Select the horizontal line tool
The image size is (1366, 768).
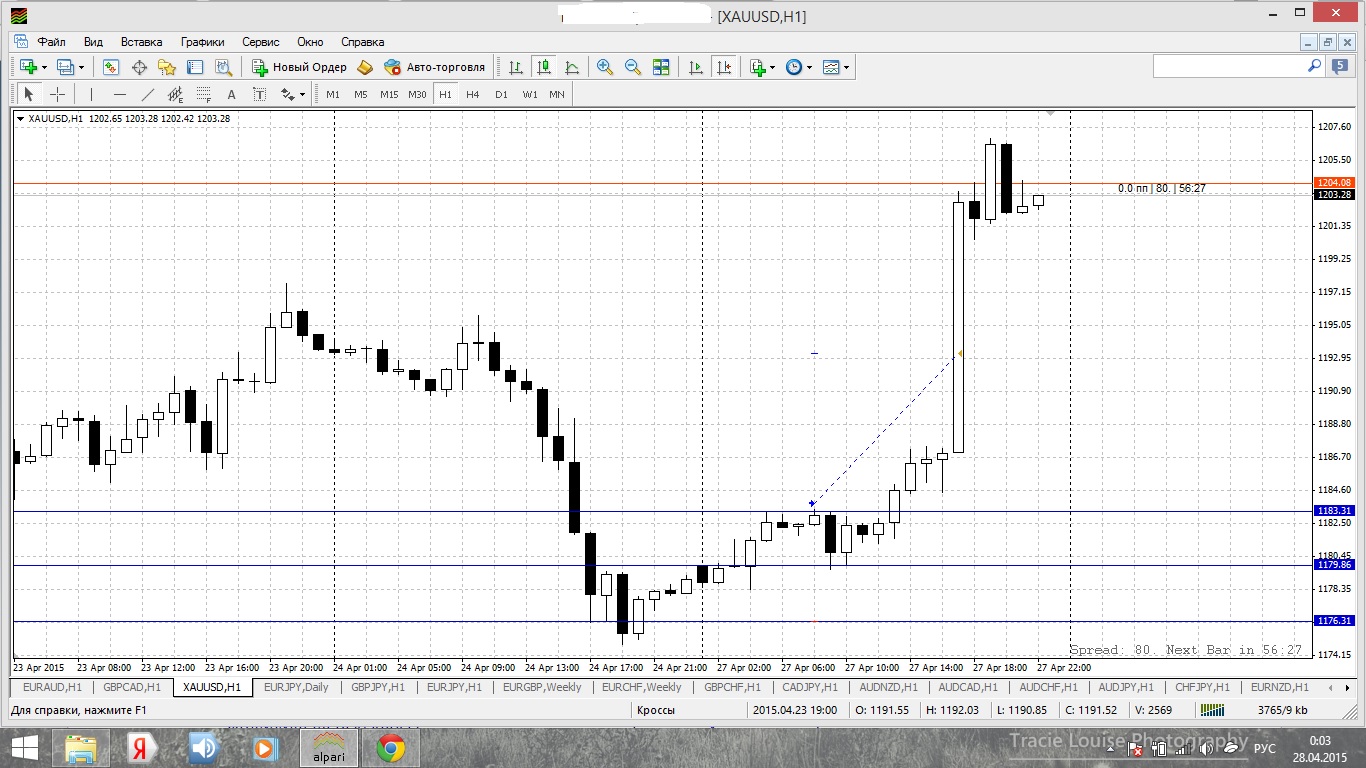click(120, 94)
